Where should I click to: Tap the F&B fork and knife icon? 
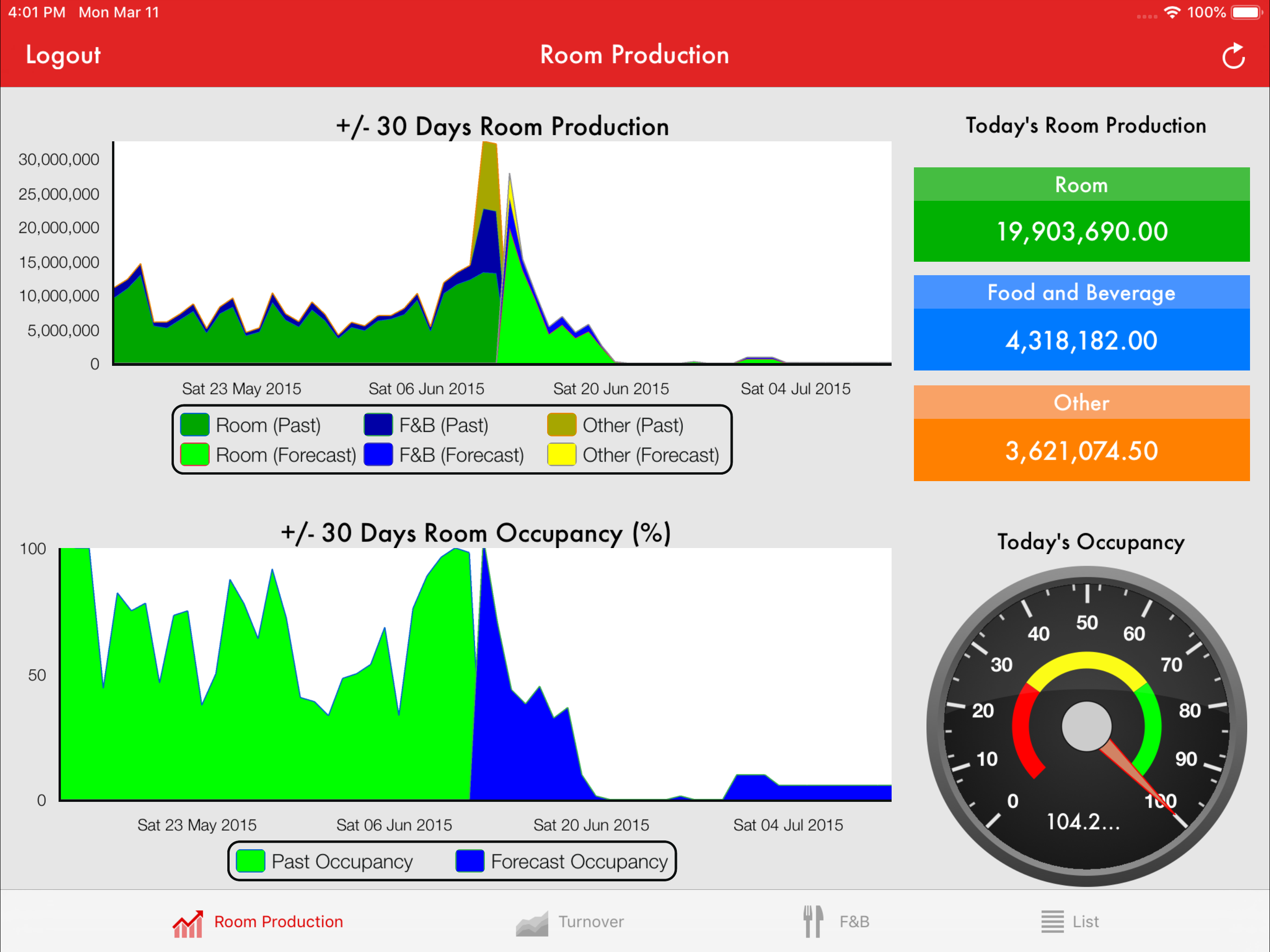coord(813,922)
